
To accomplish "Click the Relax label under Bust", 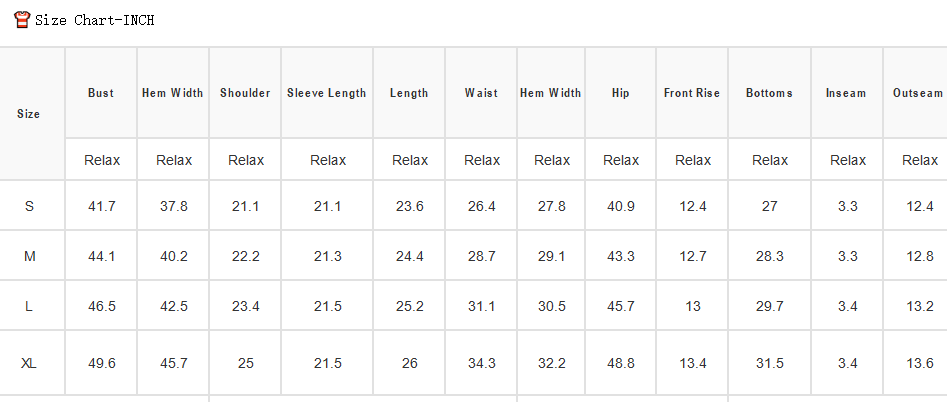I will (x=102, y=161).
